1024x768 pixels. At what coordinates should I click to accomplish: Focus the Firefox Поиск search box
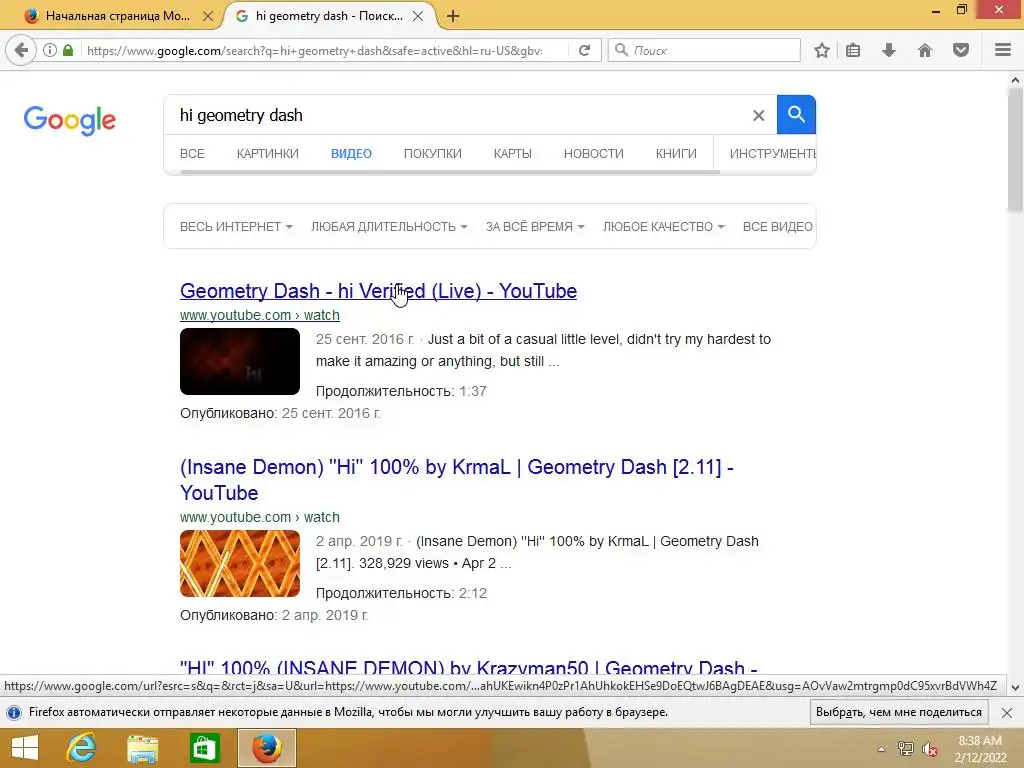coord(704,50)
